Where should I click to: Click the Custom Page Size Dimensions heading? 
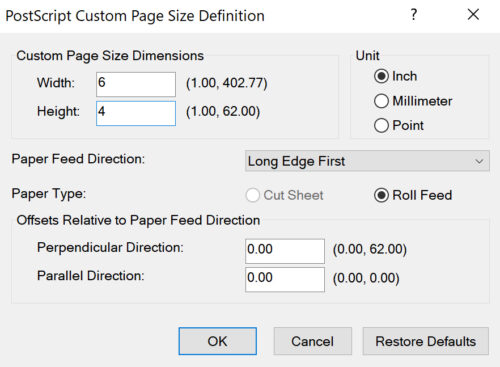point(110,56)
